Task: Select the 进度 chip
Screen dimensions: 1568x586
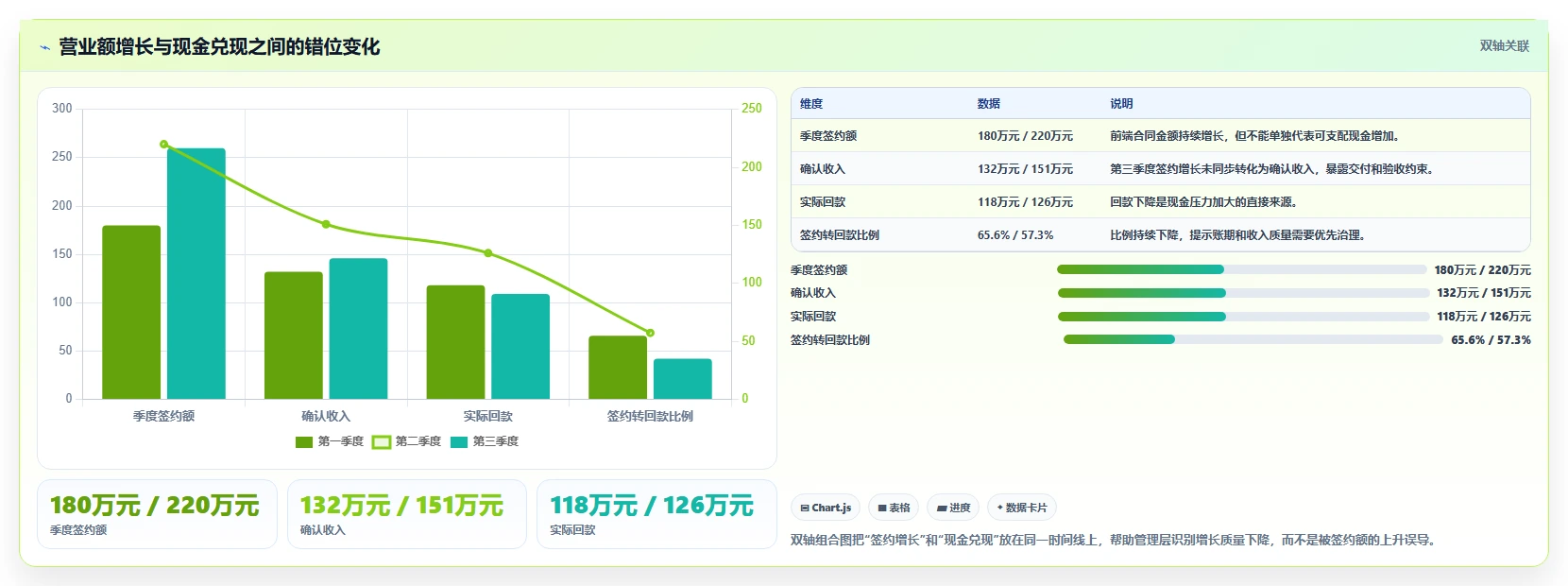Action: coord(953,508)
